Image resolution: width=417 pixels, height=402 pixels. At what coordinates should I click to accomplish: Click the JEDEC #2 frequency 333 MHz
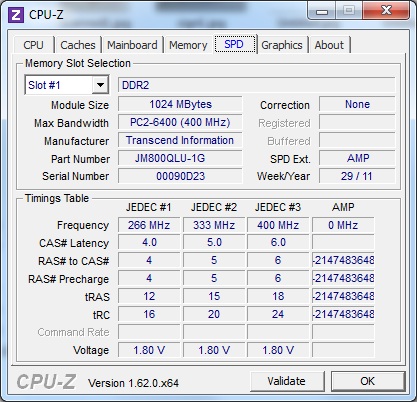(214, 225)
